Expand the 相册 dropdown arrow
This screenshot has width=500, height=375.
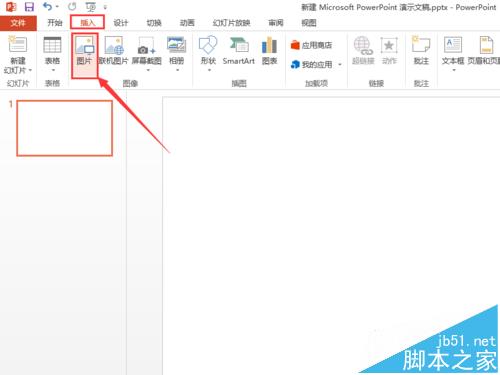click(177, 70)
